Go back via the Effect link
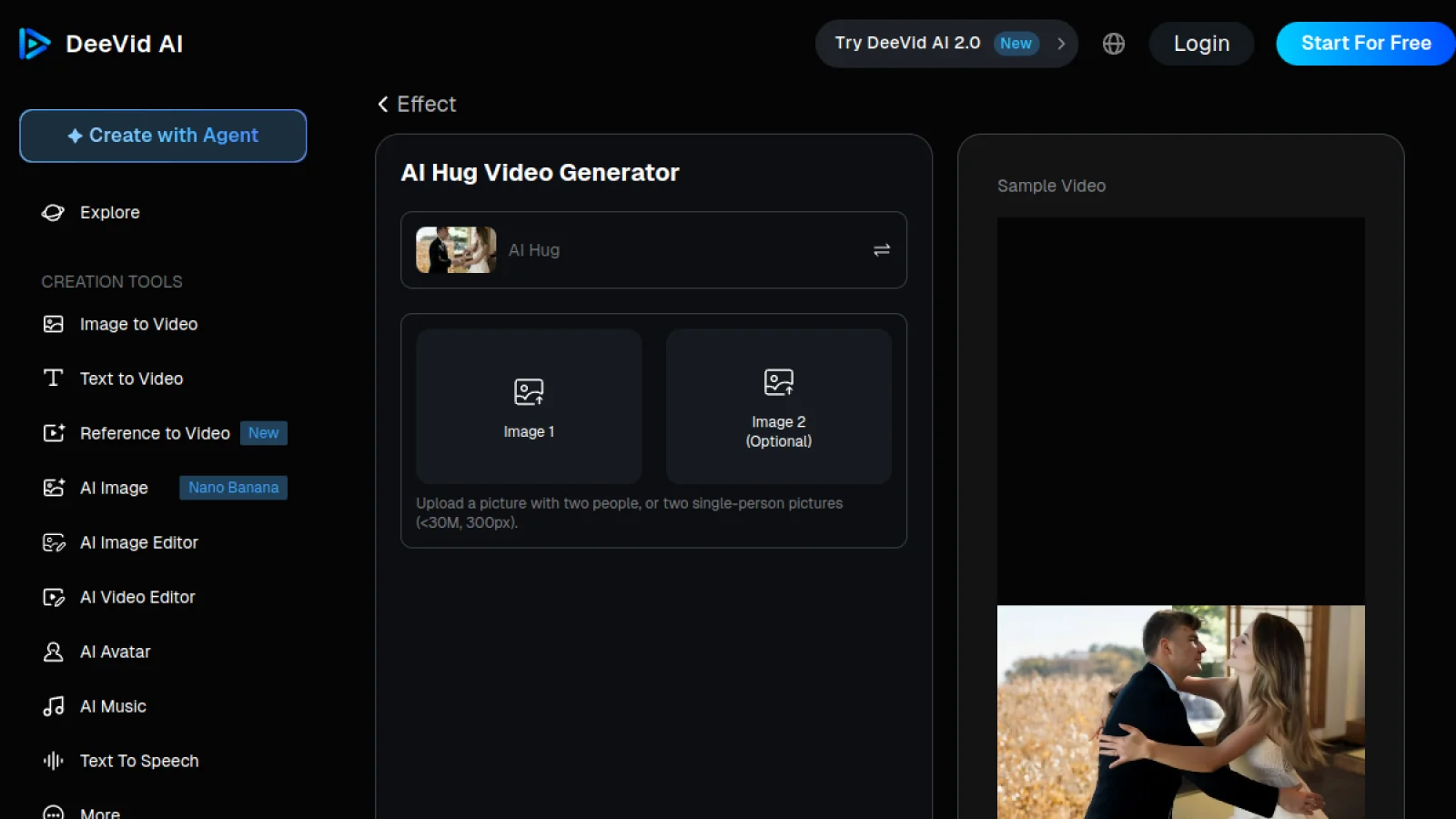This screenshot has height=819, width=1456. click(417, 104)
